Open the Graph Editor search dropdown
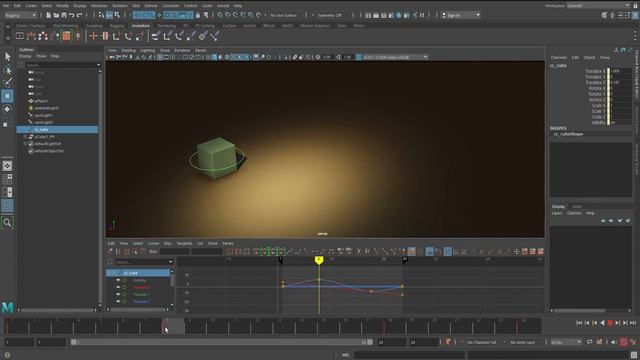The image size is (640, 360). (x=170, y=262)
